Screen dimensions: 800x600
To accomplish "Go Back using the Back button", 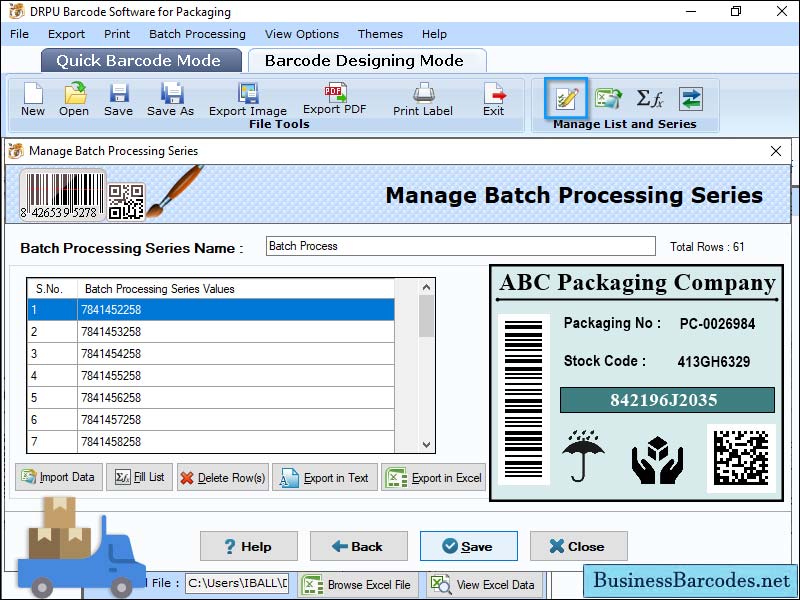I will tap(358, 546).
